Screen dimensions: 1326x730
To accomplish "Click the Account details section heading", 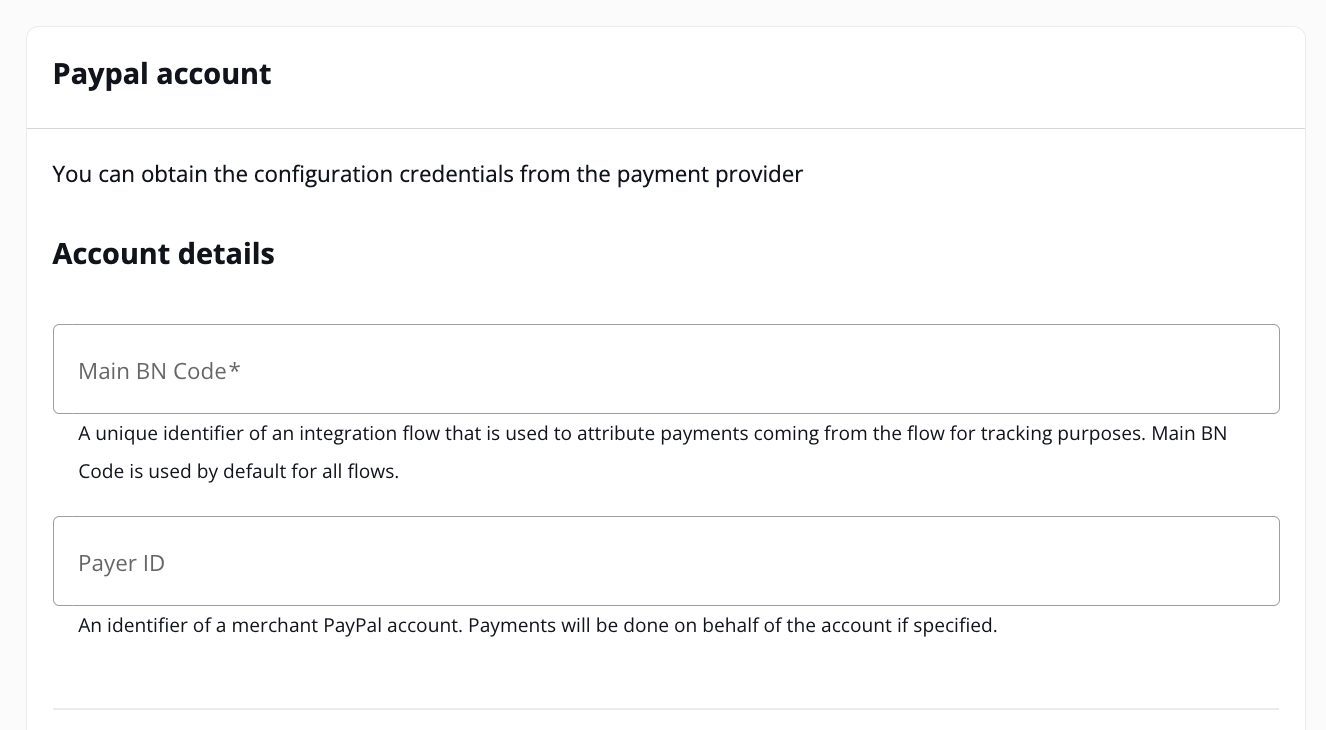I will click(164, 254).
